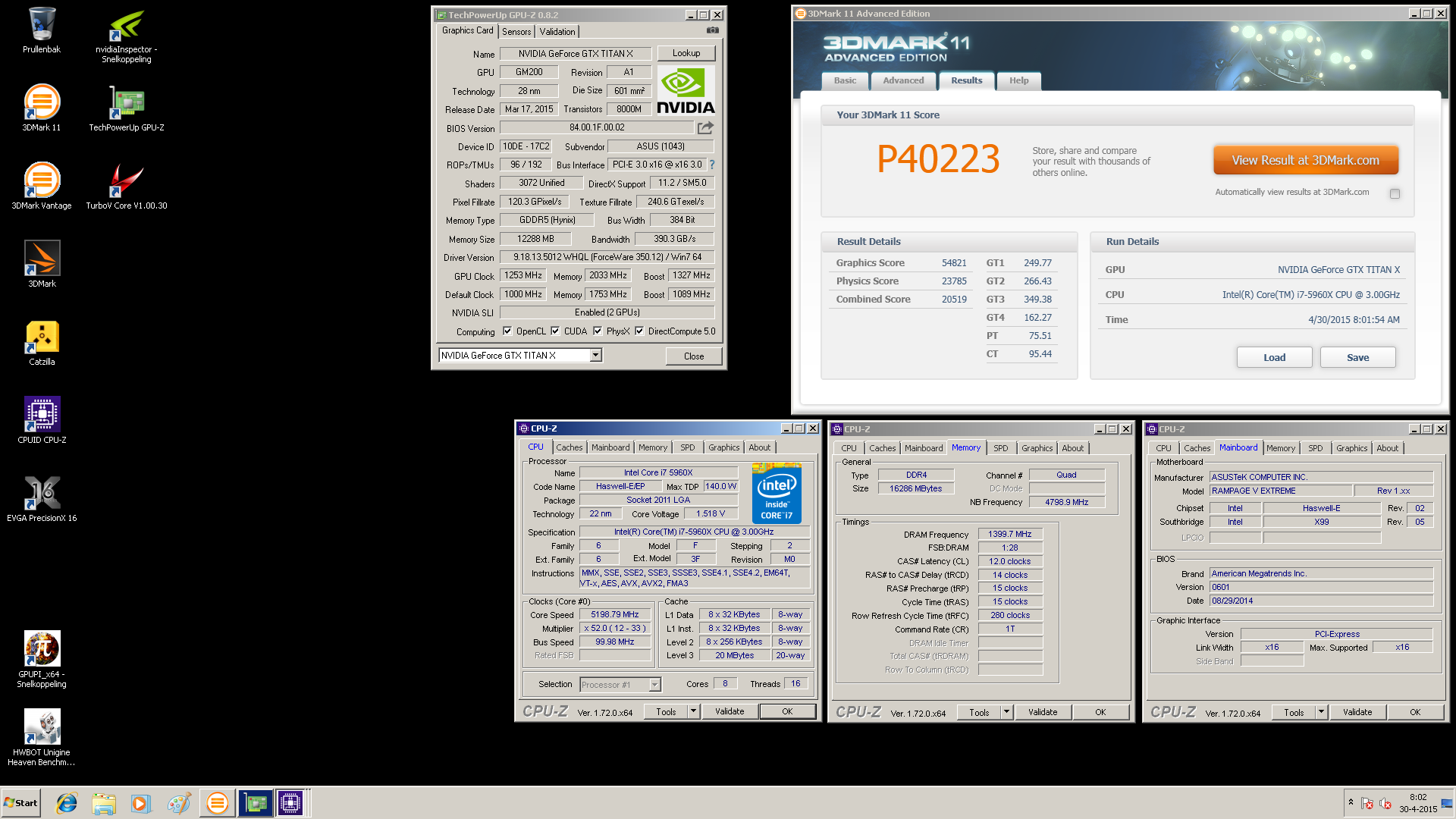The height and width of the screenshot is (819, 1456).
Task: Switch to Validation tab in GPU-Z
Action: (557, 31)
